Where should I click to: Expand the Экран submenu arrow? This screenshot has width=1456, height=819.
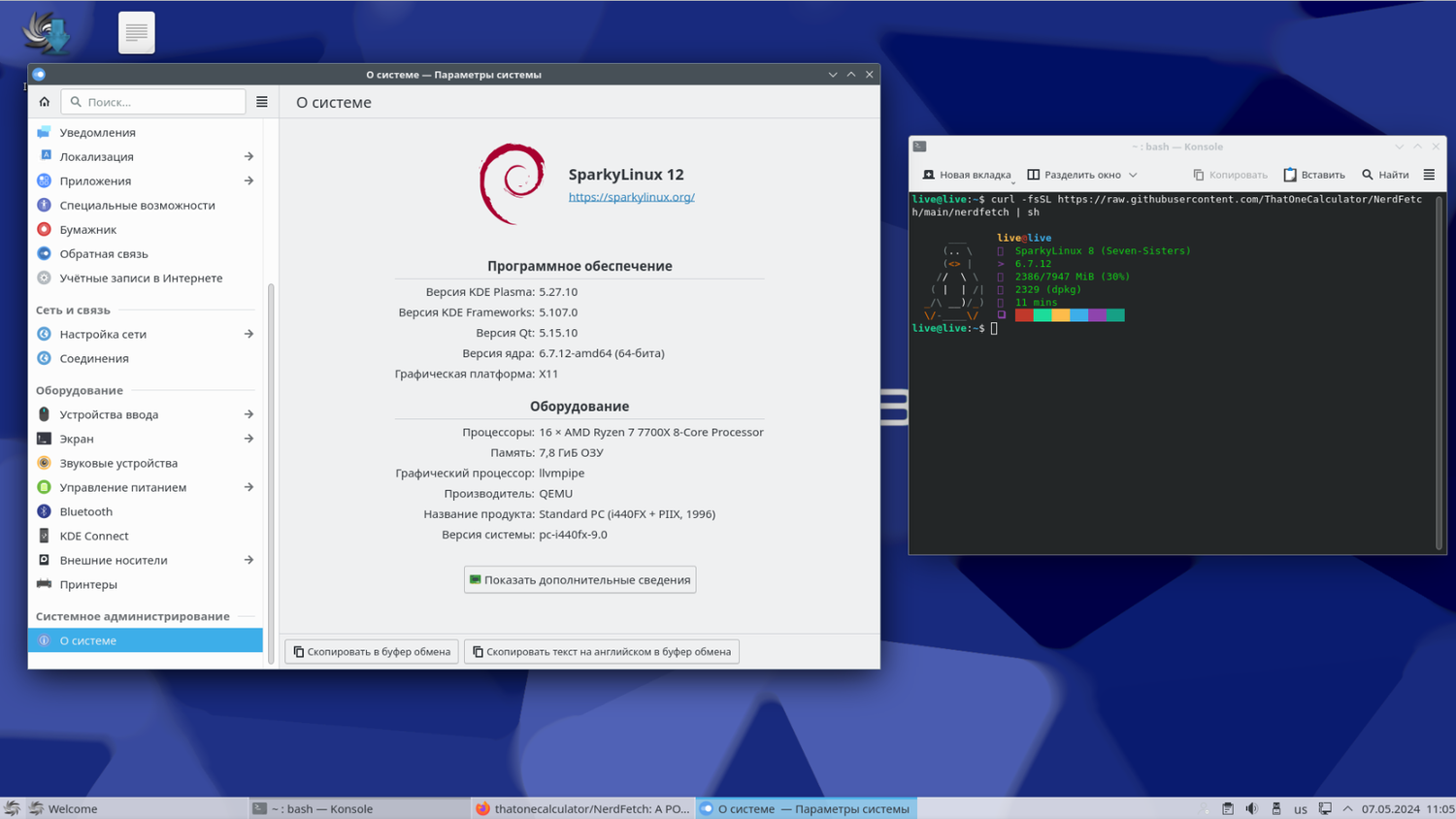pyautogui.click(x=248, y=439)
